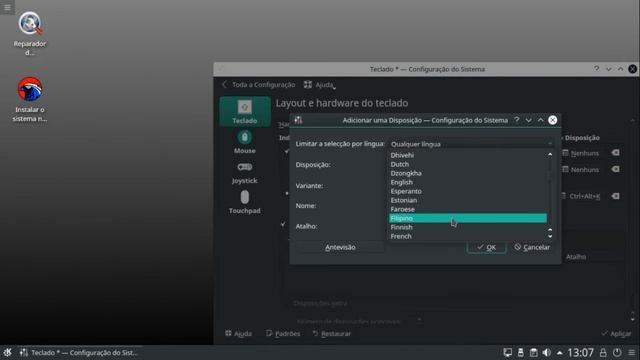This screenshot has width=640, height=360.
Task: Open the desktop hamburger menu icon
Action: tap(7, 7)
